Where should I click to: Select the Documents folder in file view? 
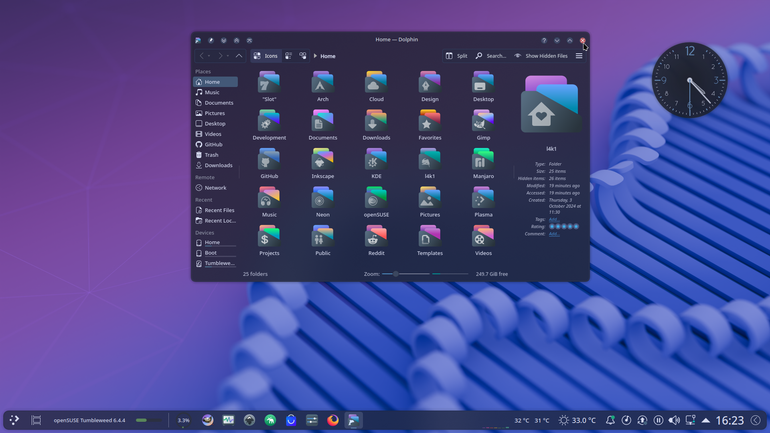click(323, 125)
